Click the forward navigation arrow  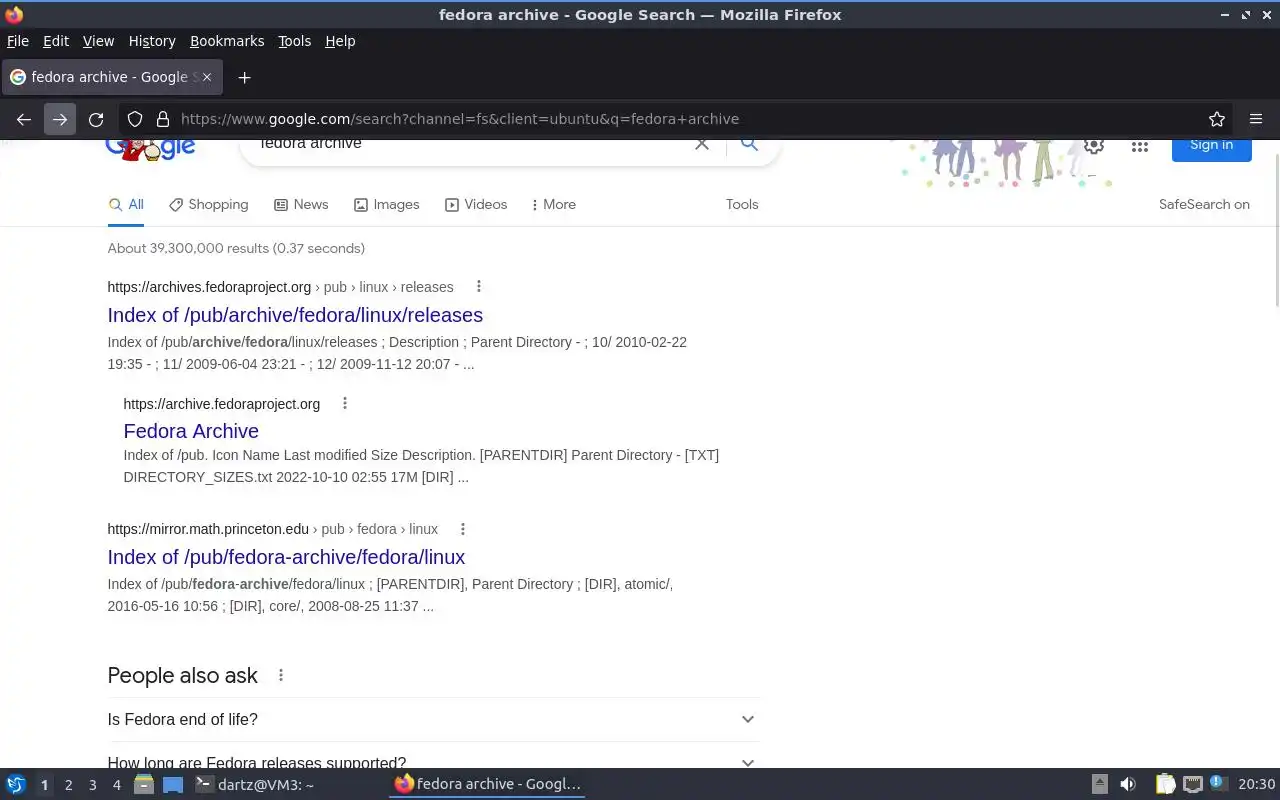[x=60, y=119]
